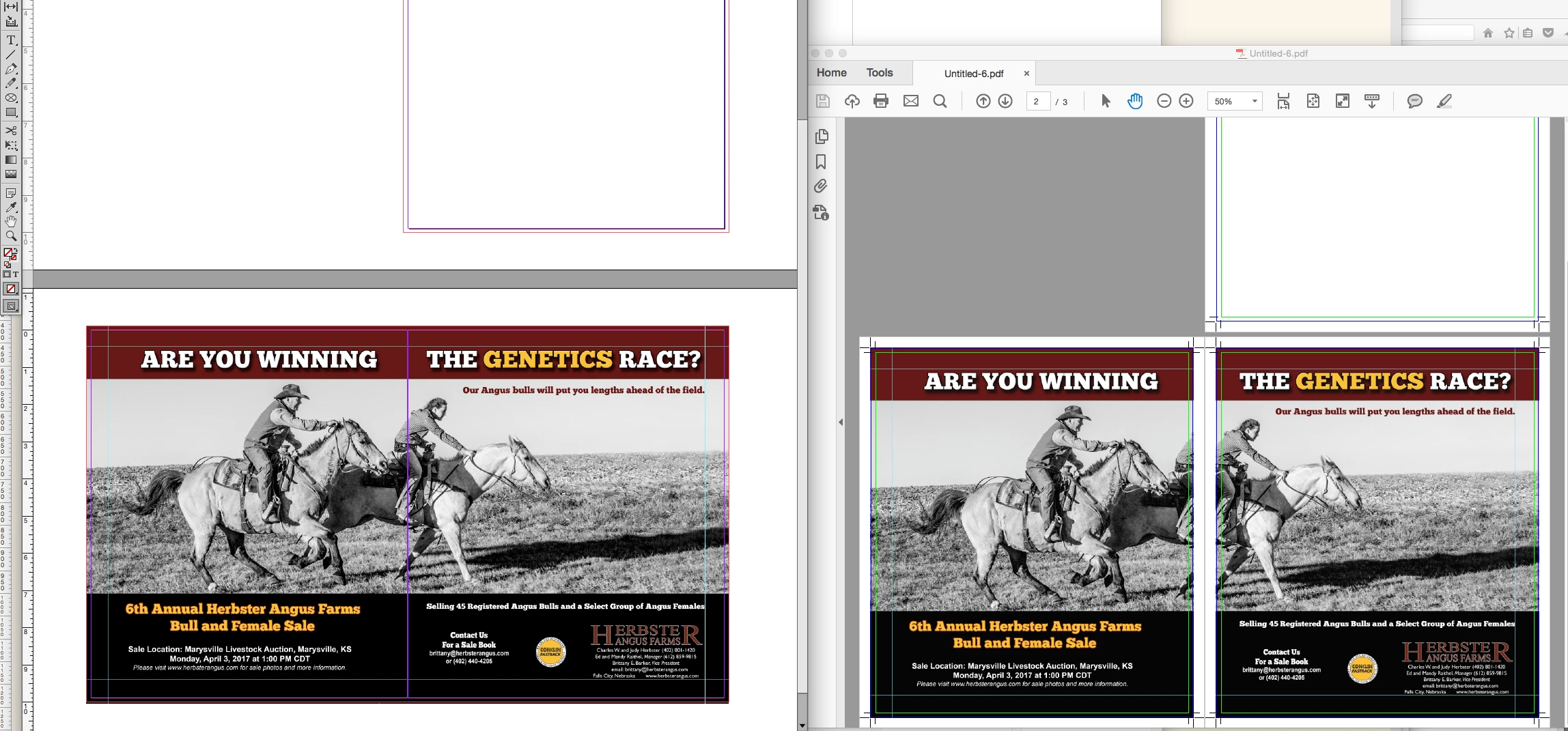Click Save icon in Acrobat toolbar

pos(823,101)
